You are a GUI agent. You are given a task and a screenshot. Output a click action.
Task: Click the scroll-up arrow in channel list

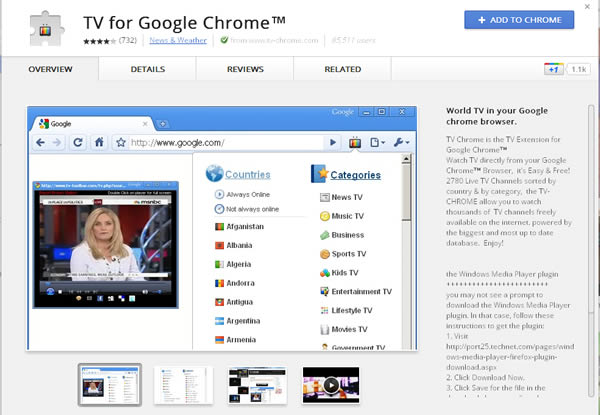(x=406, y=158)
